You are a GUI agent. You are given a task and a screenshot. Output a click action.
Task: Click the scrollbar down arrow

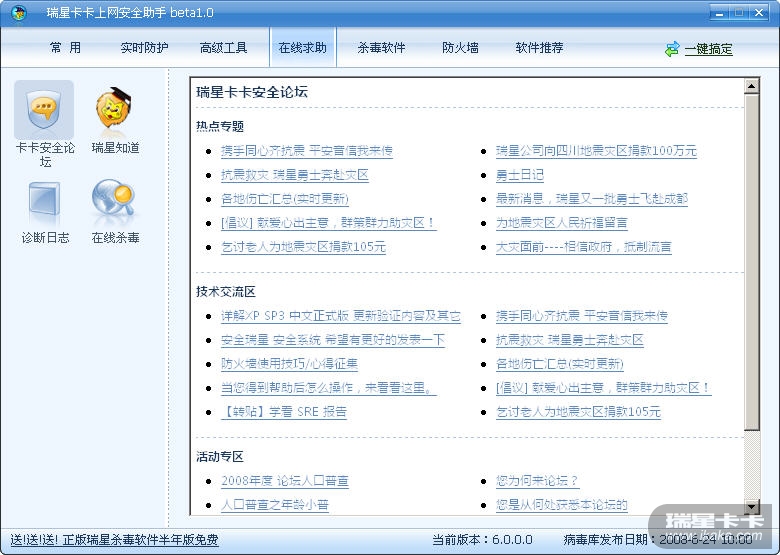pos(752,507)
